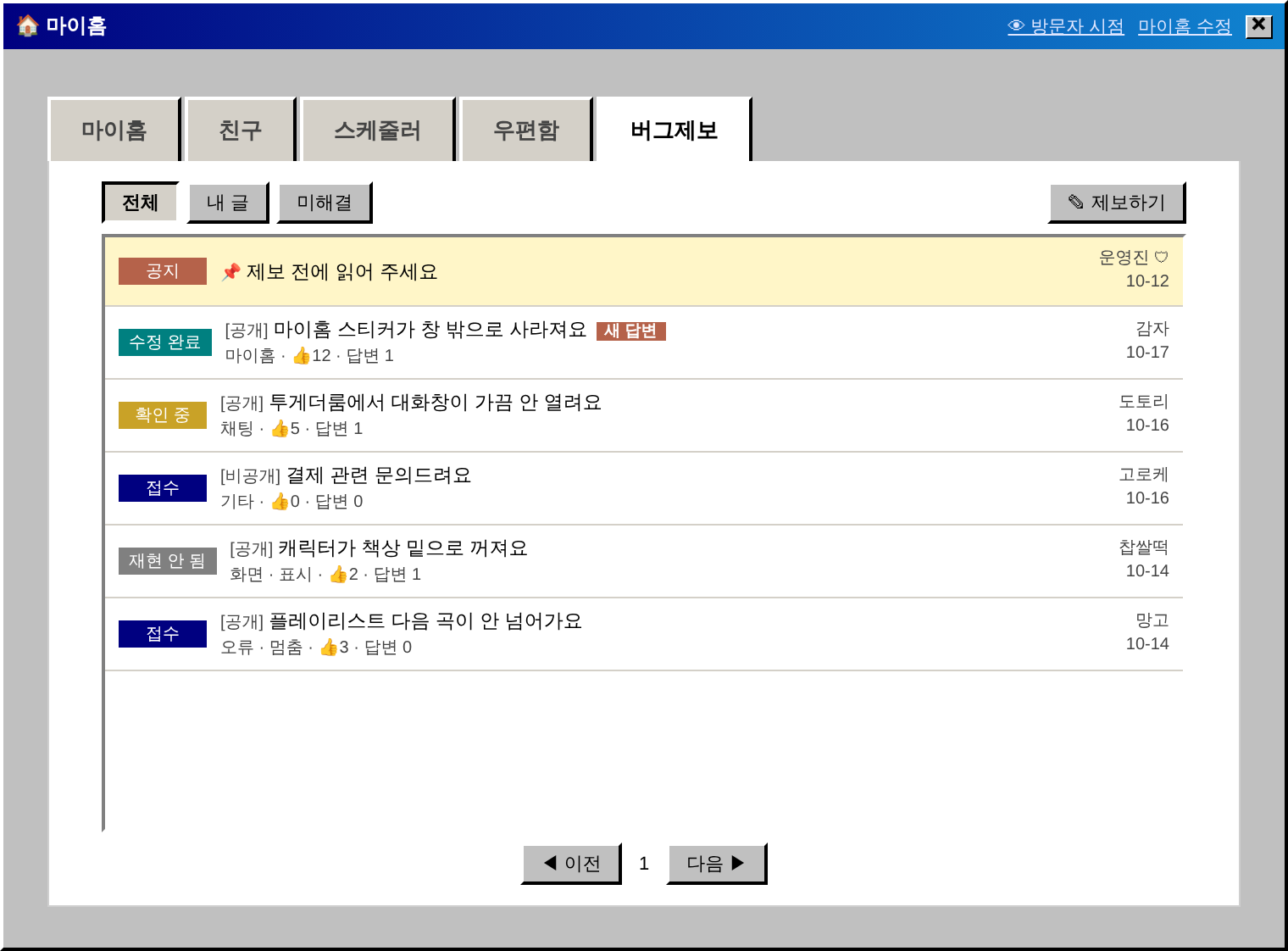1288x951 pixels.
Task: Switch to the 친구 tab
Action: (241, 130)
